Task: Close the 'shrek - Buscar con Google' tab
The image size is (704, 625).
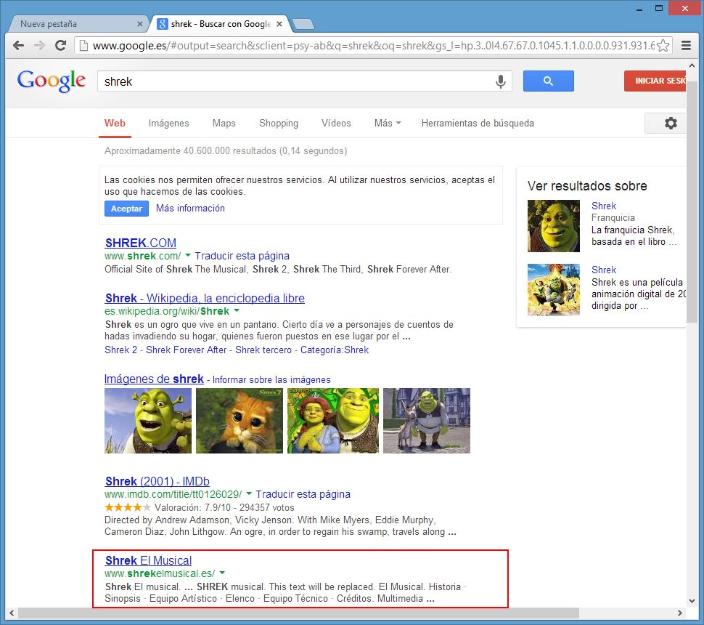Action: click(x=279, y=24)
